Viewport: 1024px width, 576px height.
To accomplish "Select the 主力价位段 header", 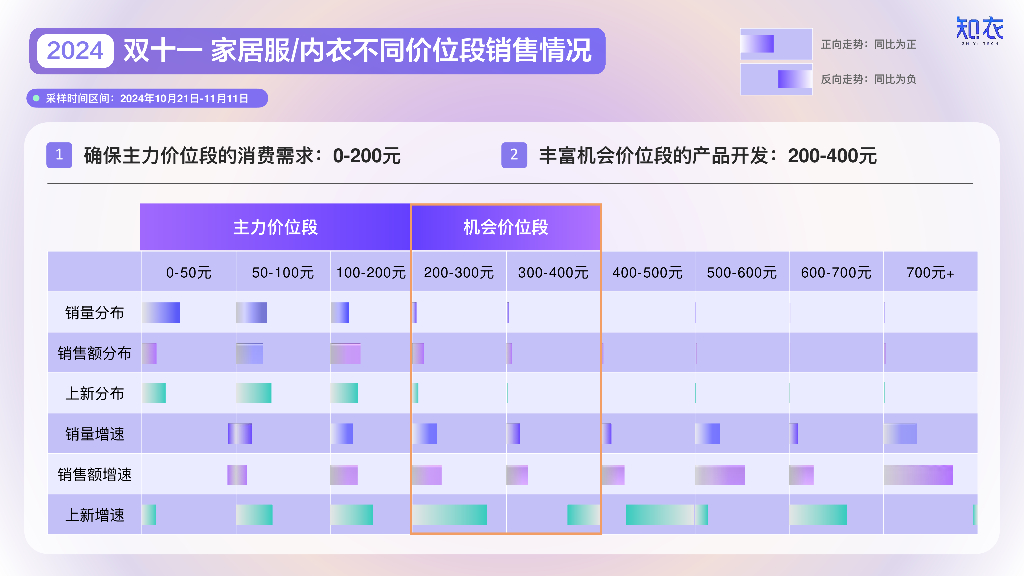I will click(276, 227).
